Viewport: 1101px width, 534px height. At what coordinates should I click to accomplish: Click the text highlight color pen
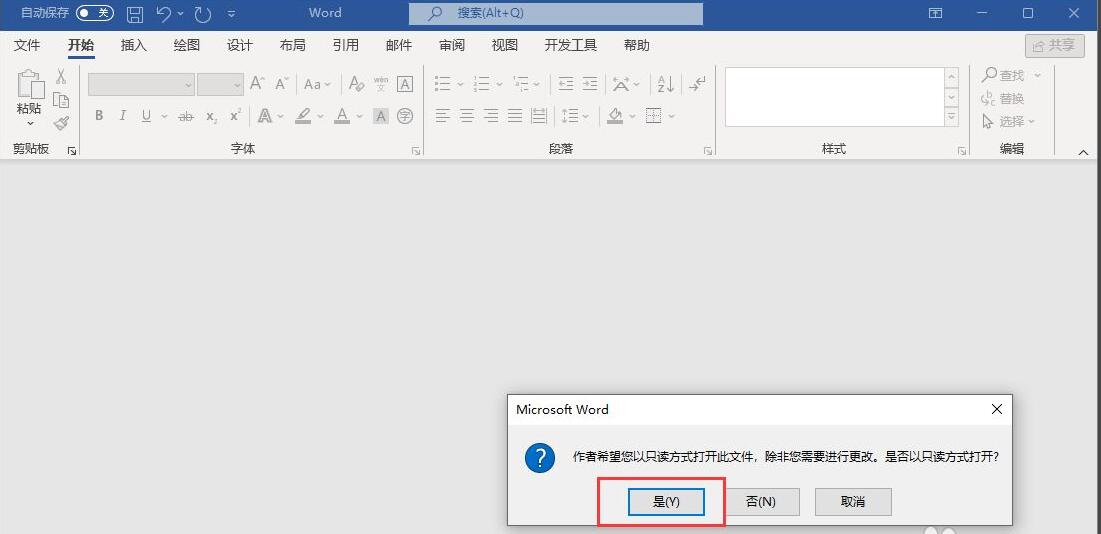[x=303, y=116]
